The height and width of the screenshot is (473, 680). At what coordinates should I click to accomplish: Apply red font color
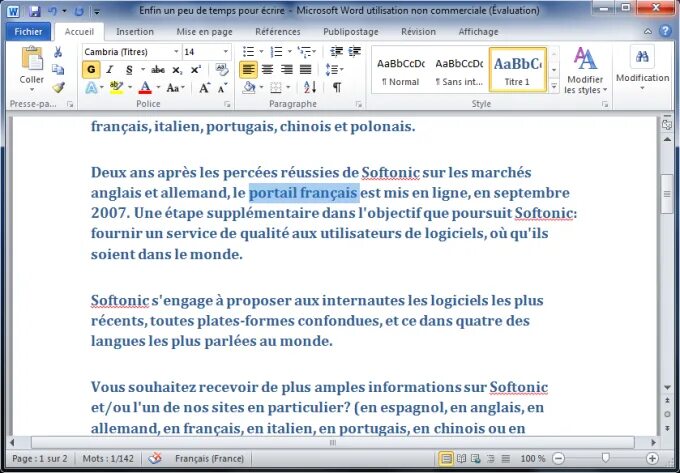tap(145, 88)
